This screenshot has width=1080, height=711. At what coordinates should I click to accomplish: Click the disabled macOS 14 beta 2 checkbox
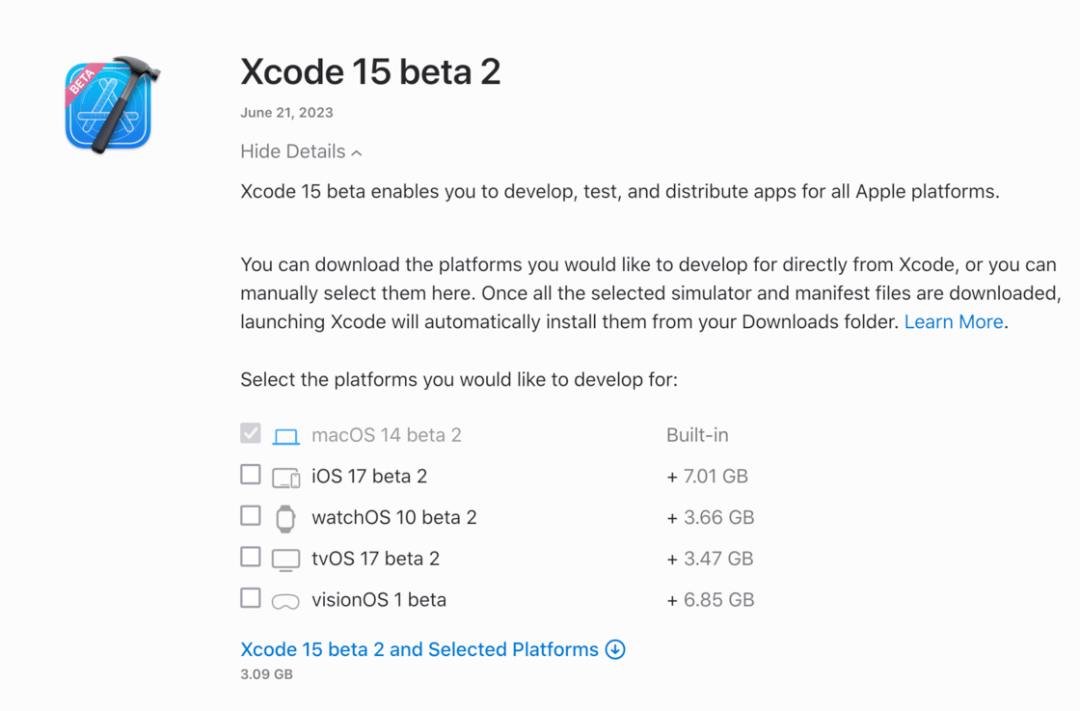point(250,434)
